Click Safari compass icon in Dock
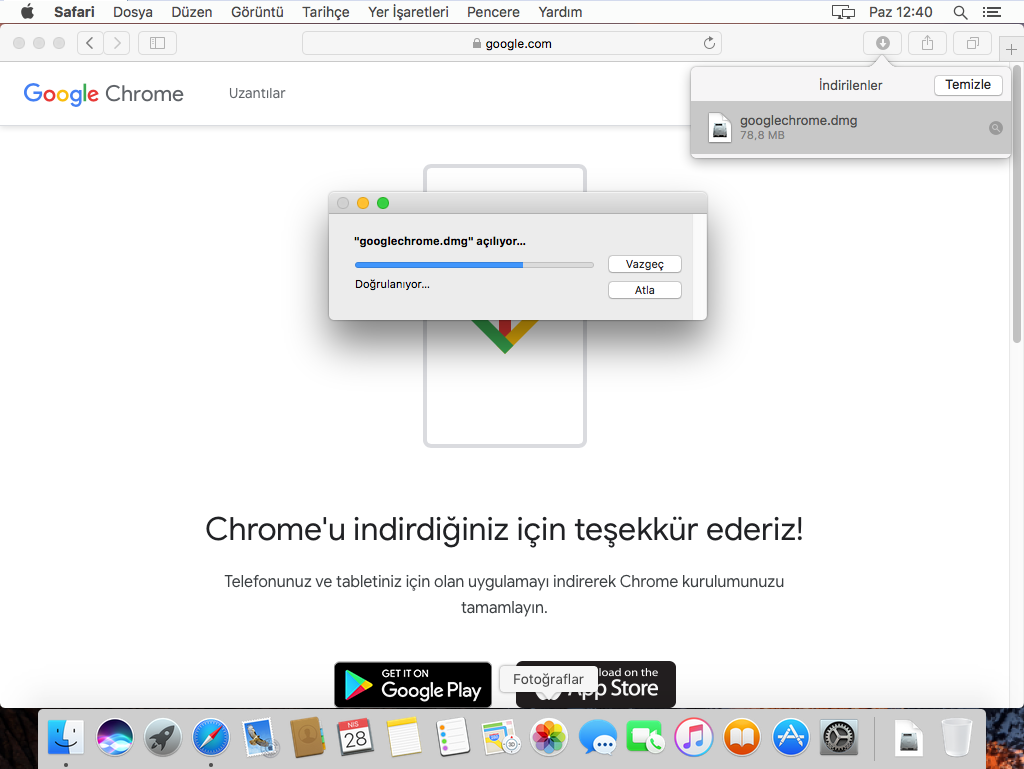This screenshot has height=769, width=1024. point(211,738)
